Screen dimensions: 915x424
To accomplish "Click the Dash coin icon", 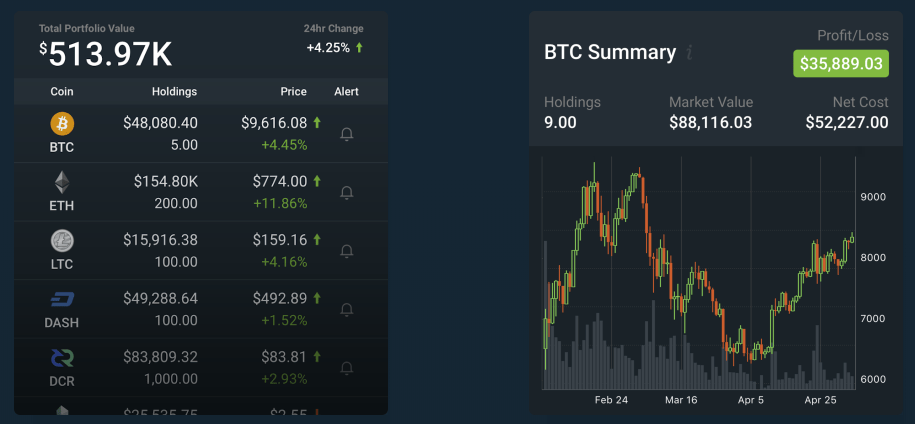I will tap(62, 300).
